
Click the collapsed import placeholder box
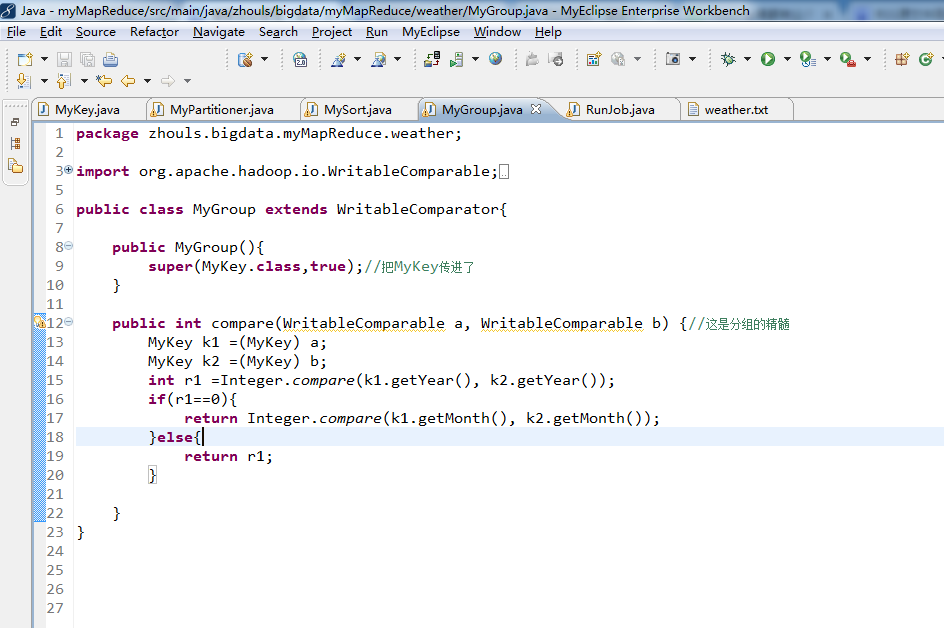coord(505,172)
